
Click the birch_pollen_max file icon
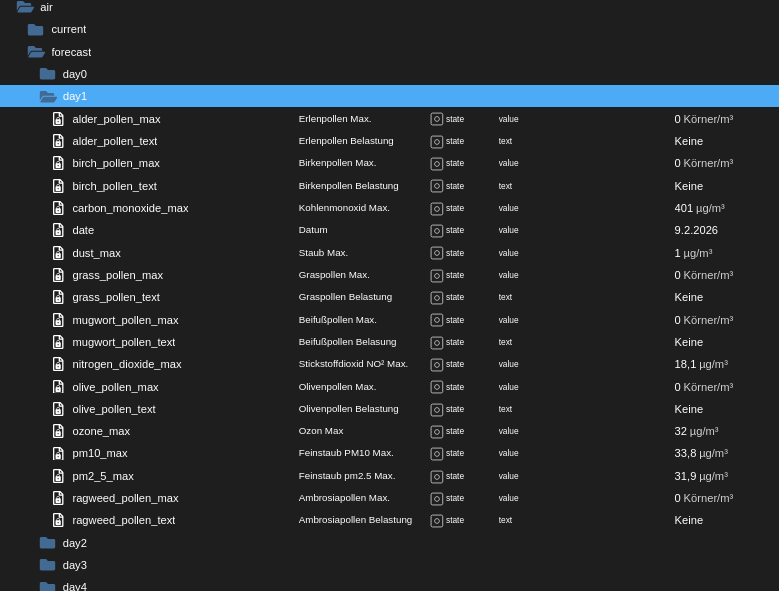click(58, 163)
